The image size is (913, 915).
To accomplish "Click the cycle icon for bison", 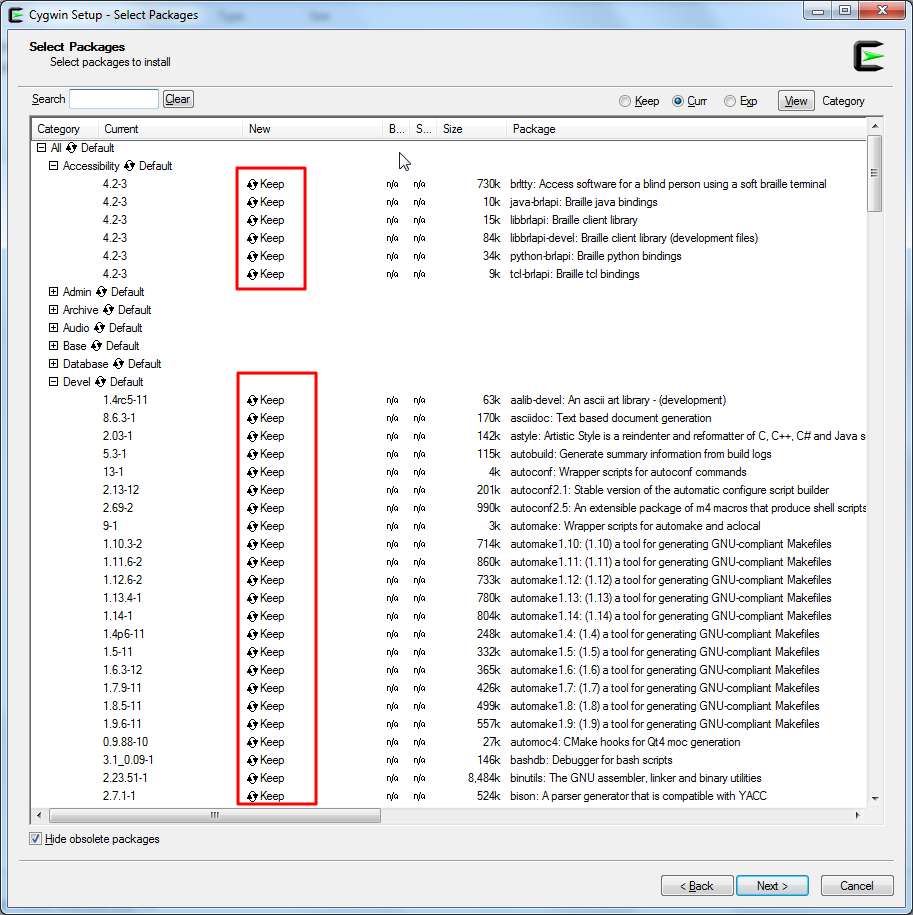I will [252, 797].
